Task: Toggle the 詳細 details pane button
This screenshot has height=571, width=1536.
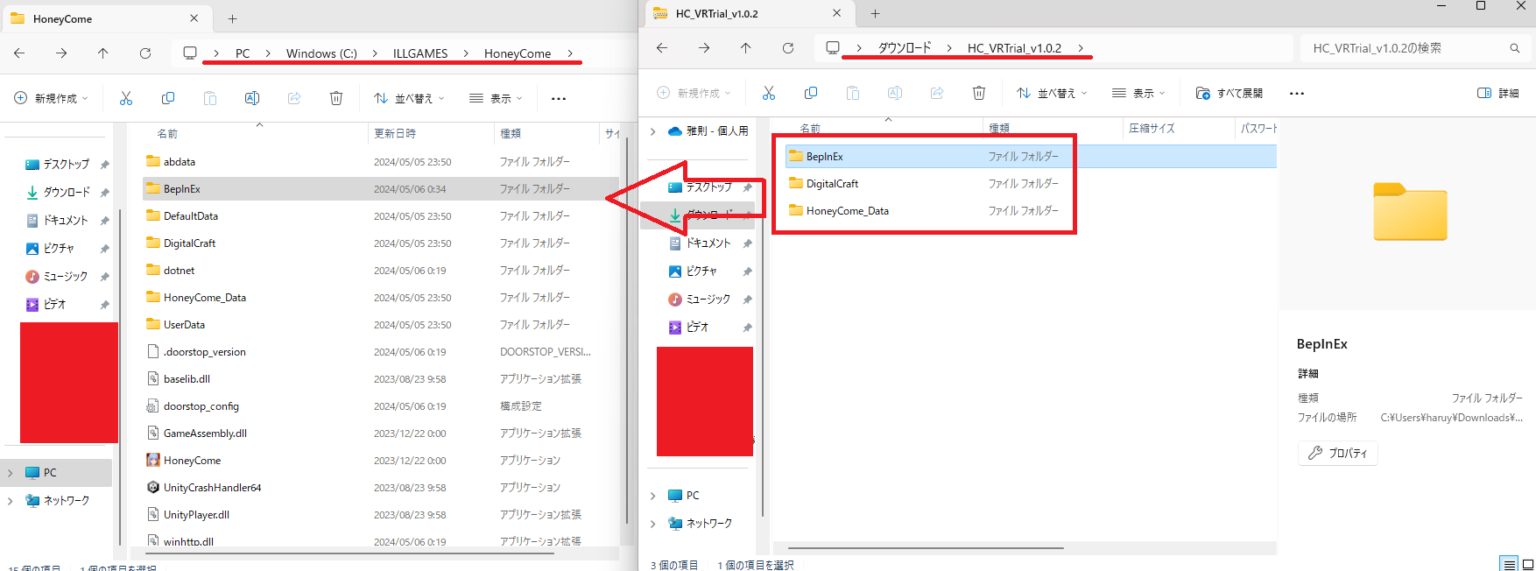Action: tap(1497, 93)
